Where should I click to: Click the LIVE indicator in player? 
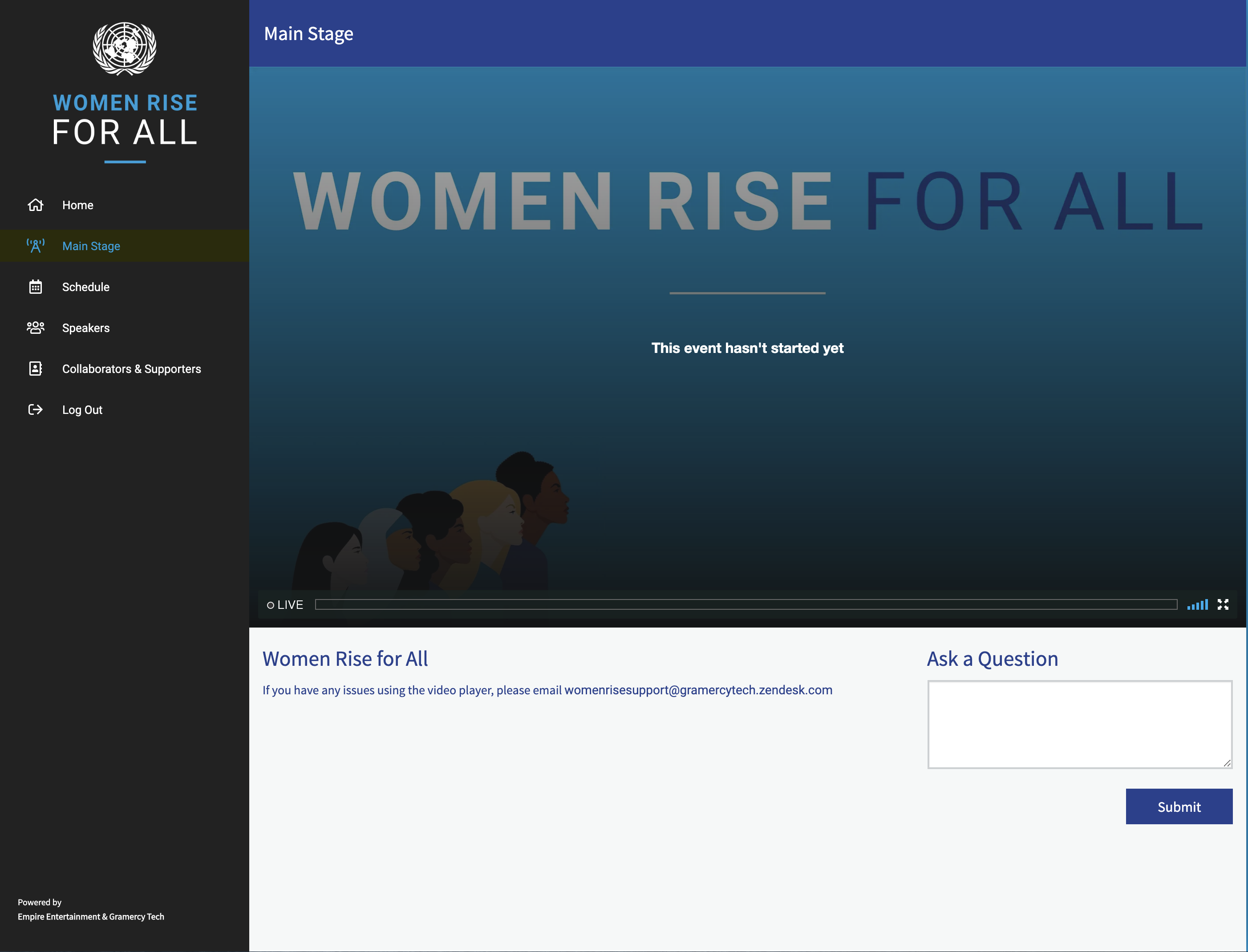(285, 605)
